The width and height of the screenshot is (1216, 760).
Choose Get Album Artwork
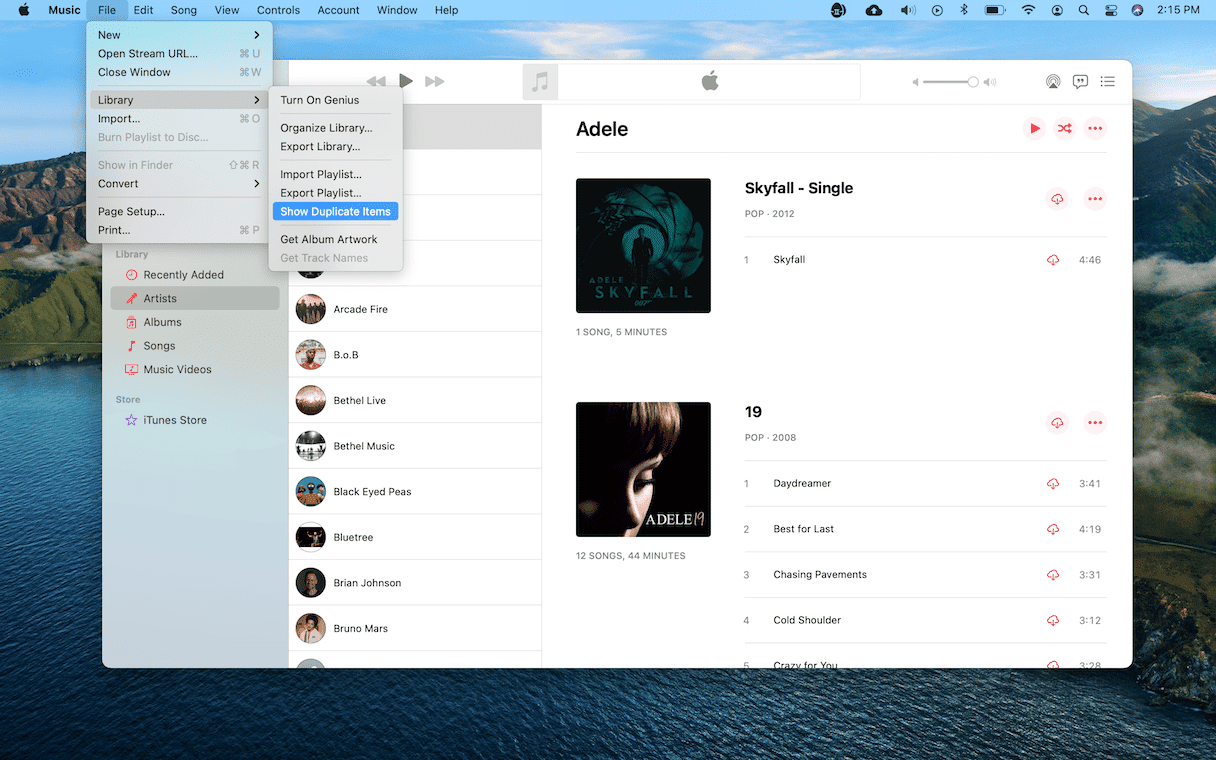[336, 240]
